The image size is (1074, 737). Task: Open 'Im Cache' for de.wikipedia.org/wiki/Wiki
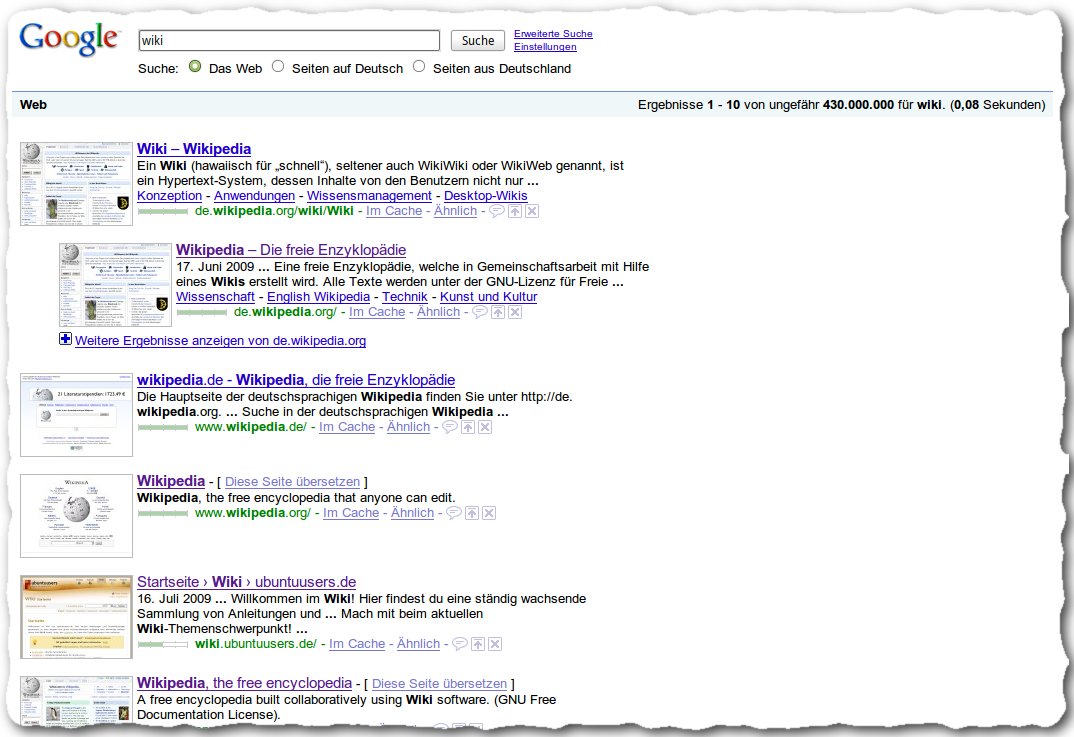(394, 211)
